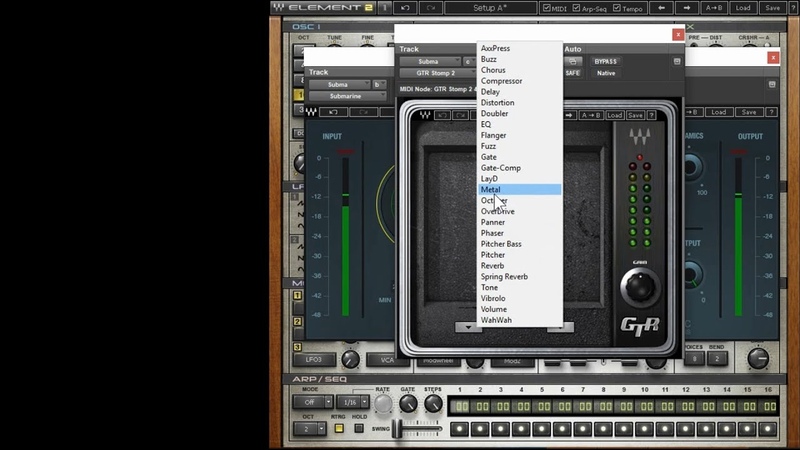Open the 1/16 rate dropdown
Screen dimensions: 800x450
[353, 402]
